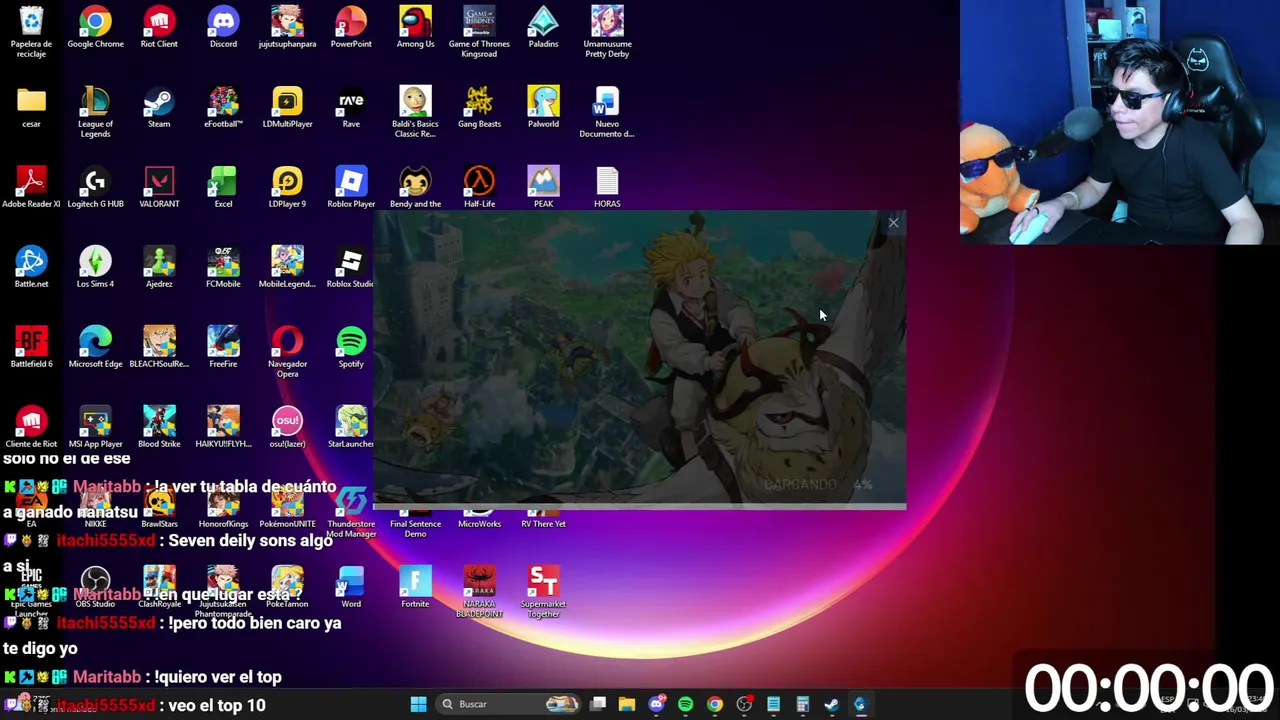Select the Microsoft Edge desktop icon
Screen dimensions: 1280x720
click(x=95, y=347)
